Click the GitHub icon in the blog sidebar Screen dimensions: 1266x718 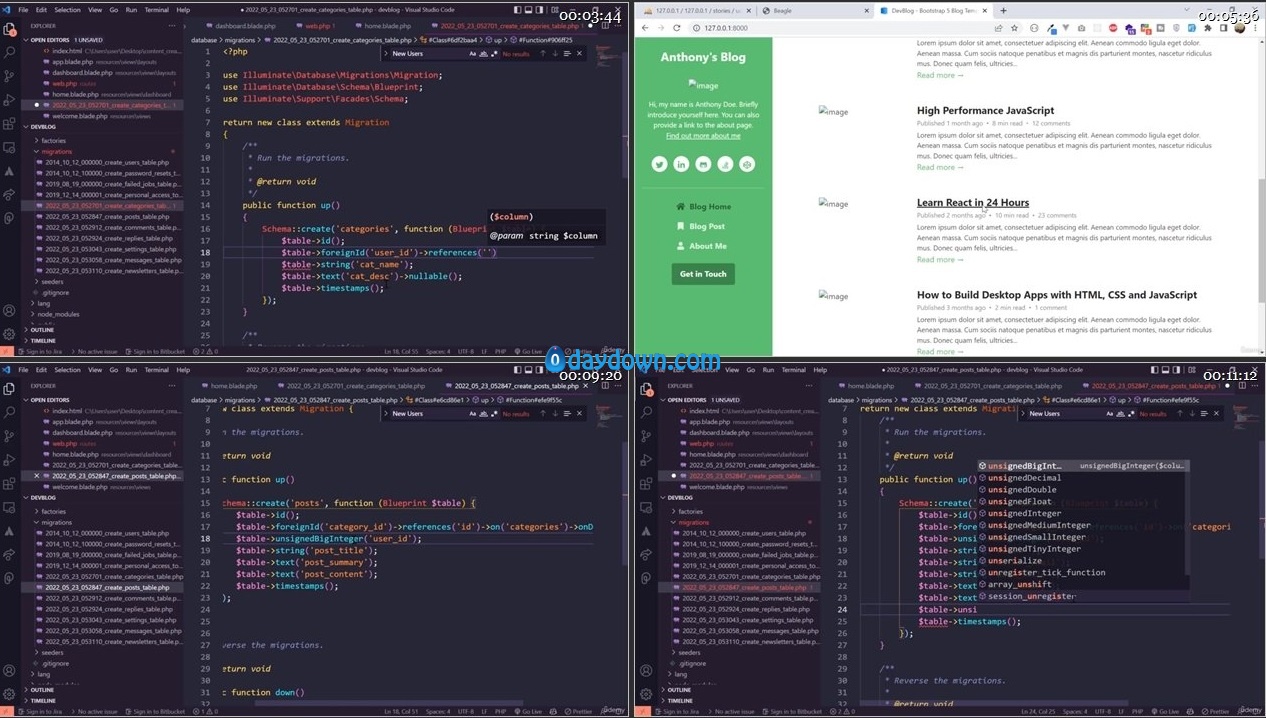pos(703,164)
